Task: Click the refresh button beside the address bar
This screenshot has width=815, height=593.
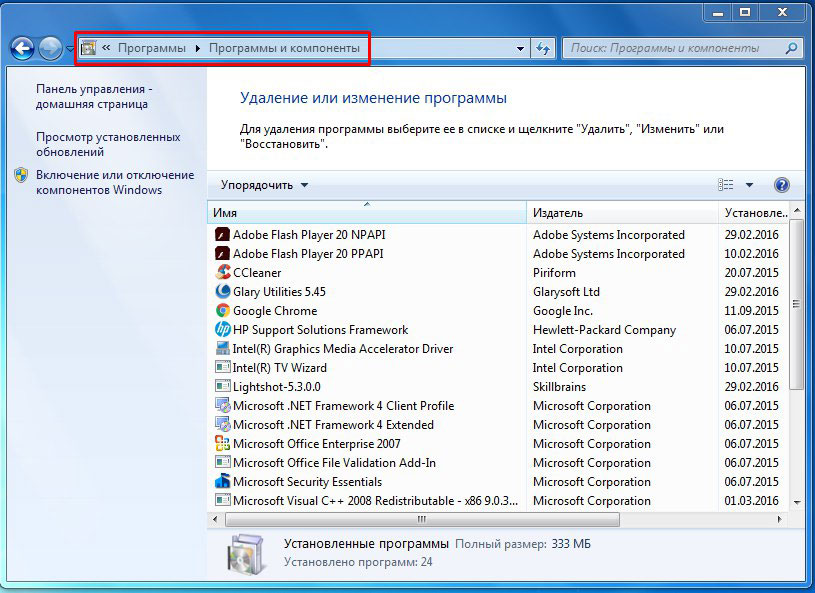Action: tap(544, 48)
